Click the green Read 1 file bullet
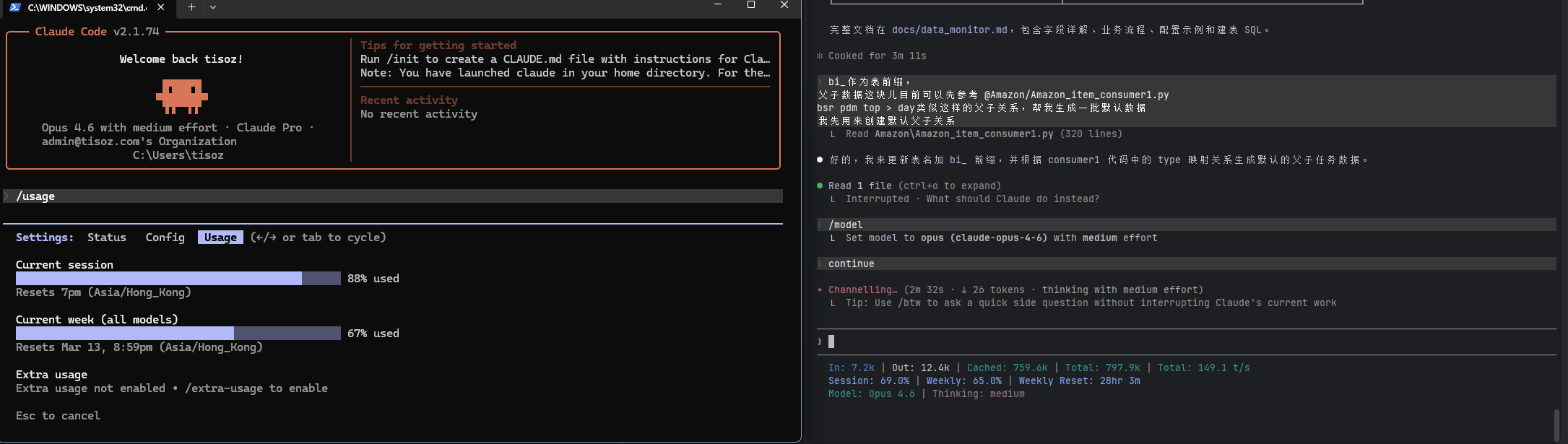 click(x=820, y=186)
